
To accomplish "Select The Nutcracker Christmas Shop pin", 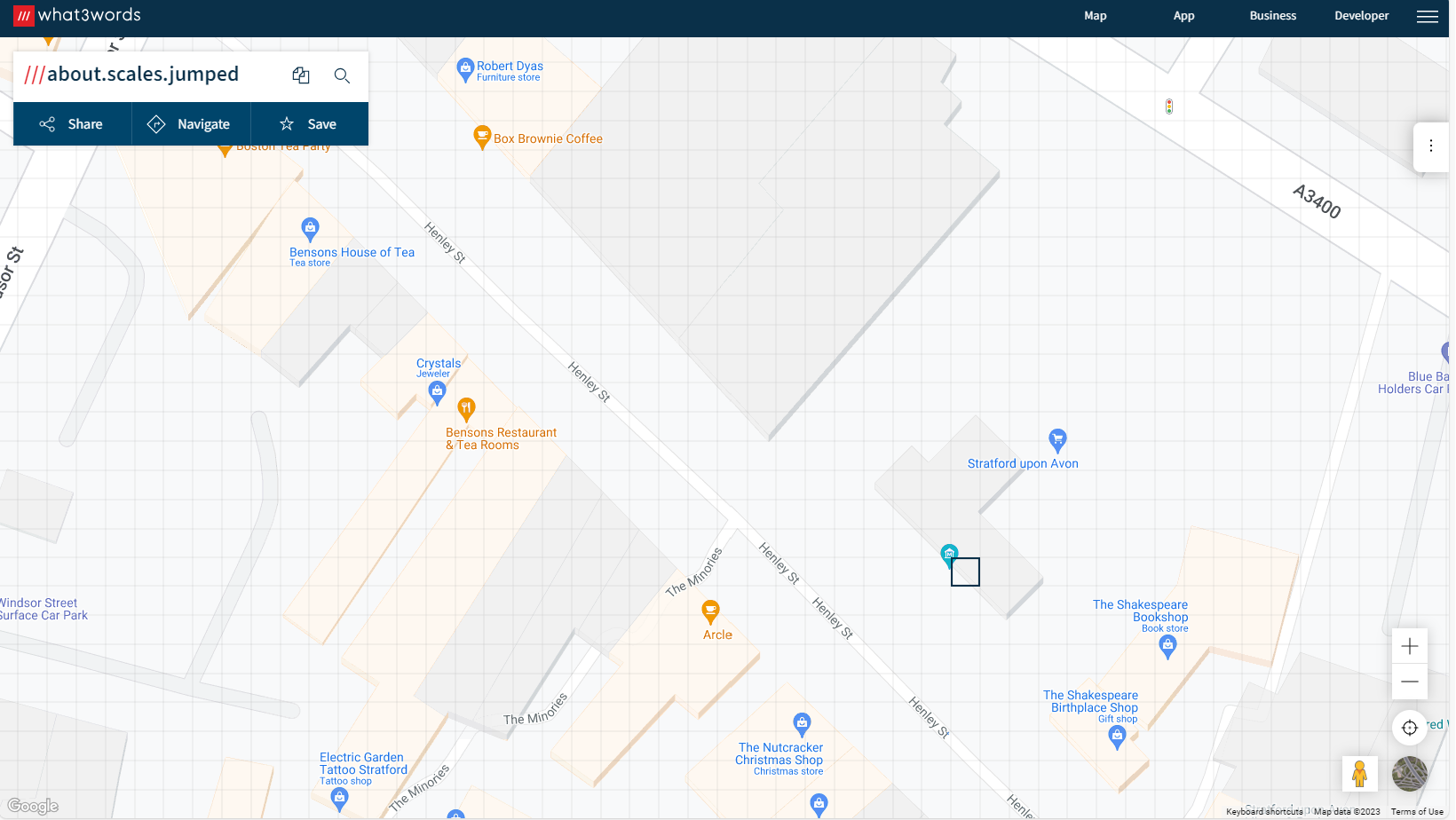I will click(x=802, y=721).
